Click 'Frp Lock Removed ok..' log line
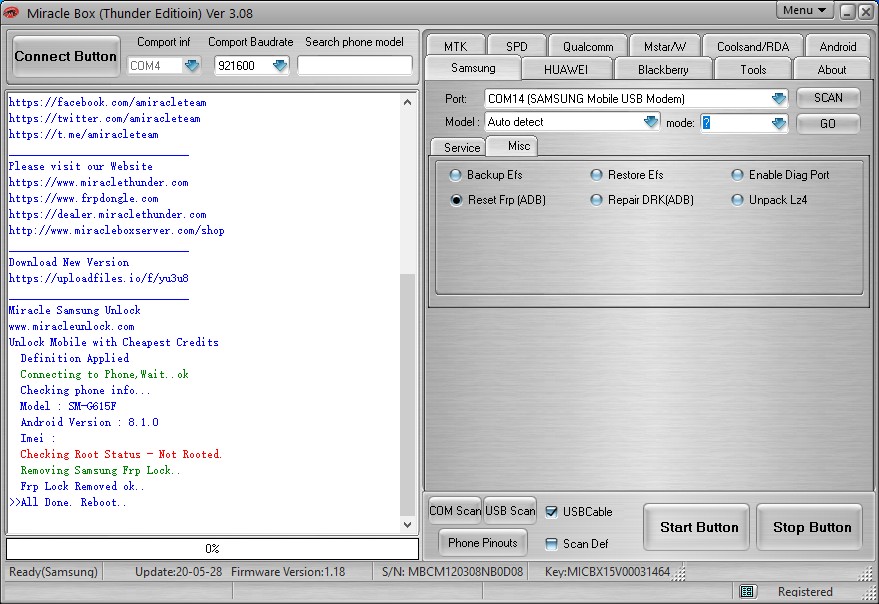The width and height of the screenshot is (879, 604). point(82,486)
